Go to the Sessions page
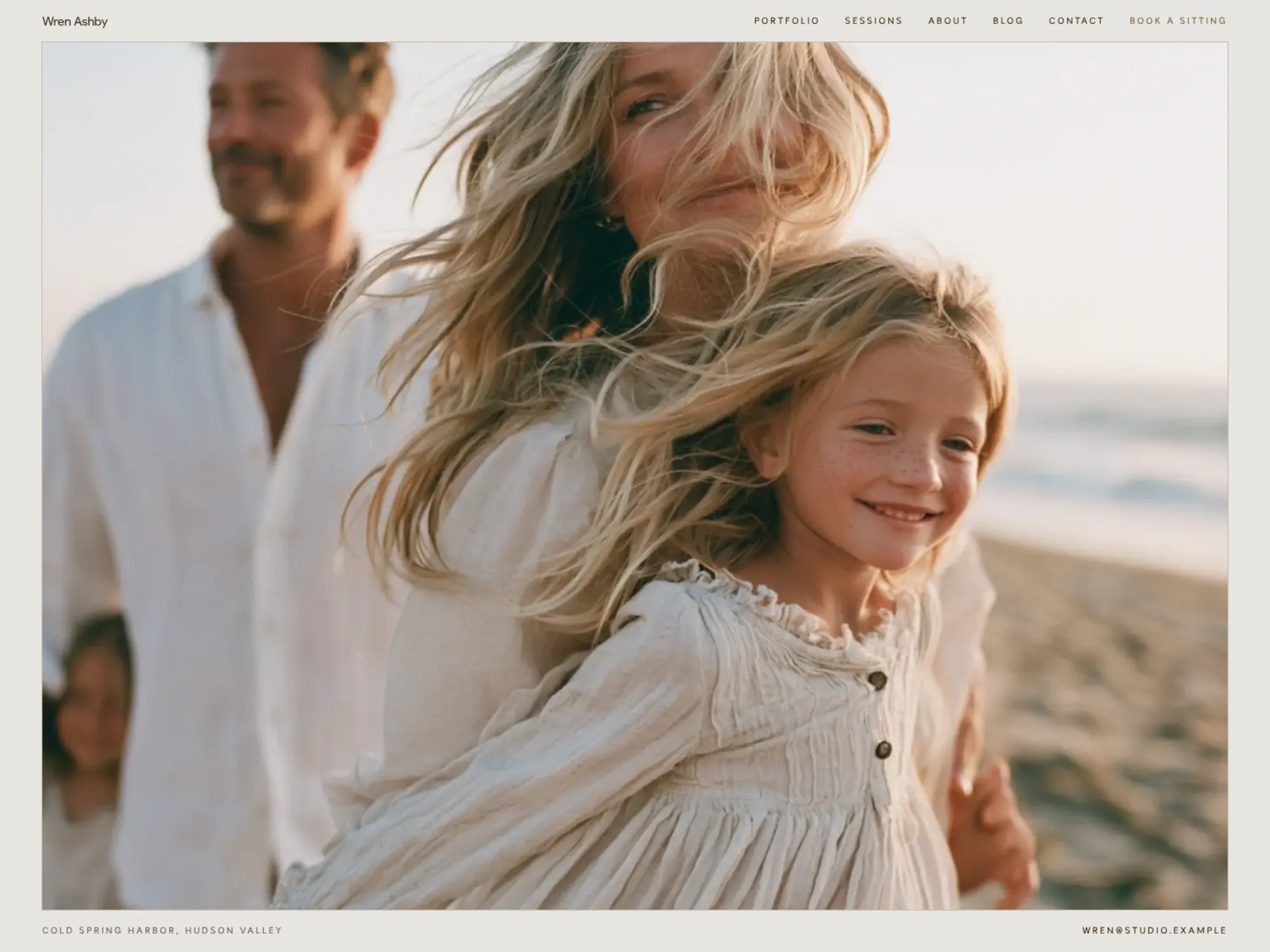 point(874,21)
